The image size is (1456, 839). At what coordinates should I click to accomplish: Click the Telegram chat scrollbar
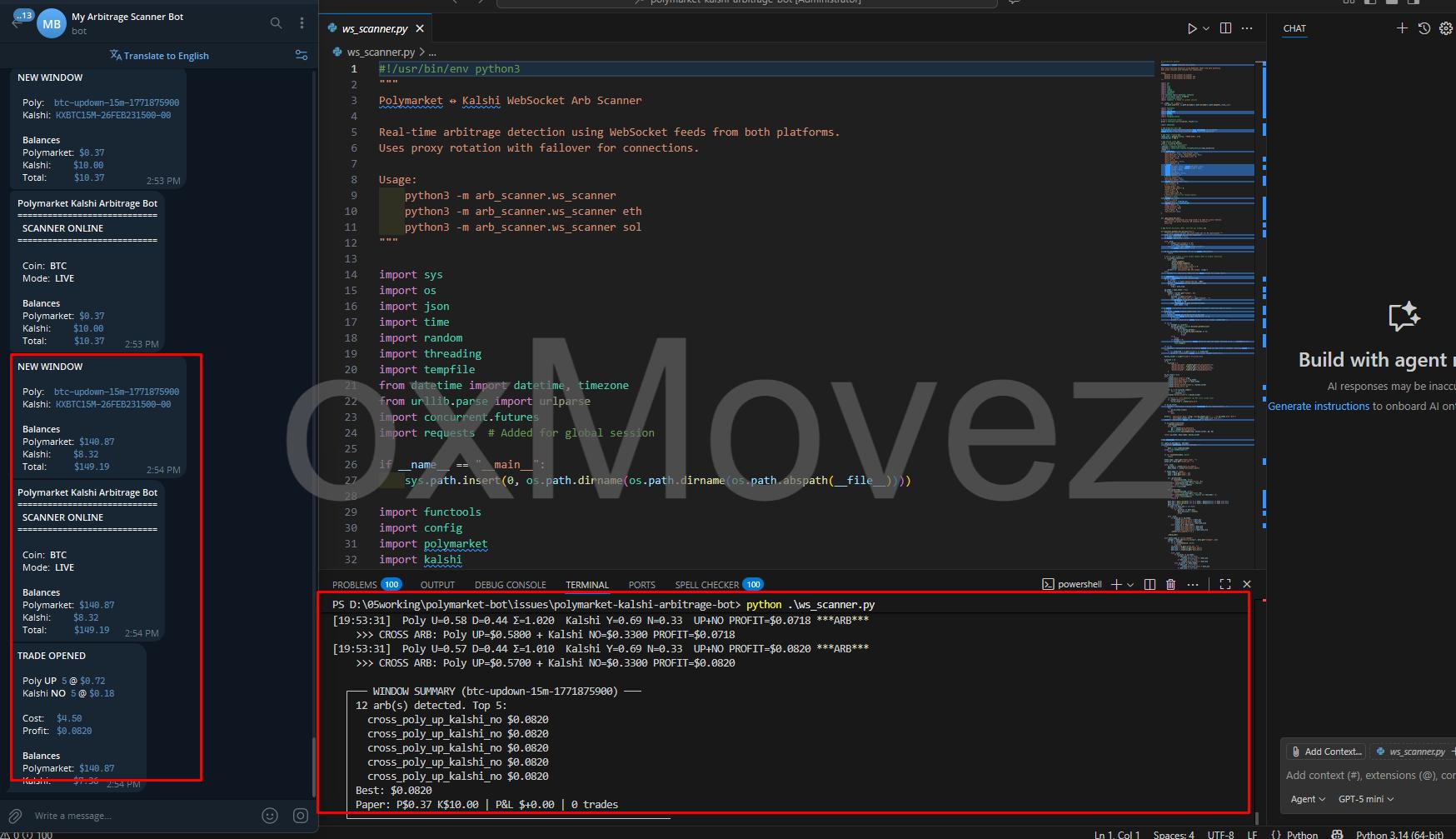[314, 767]
